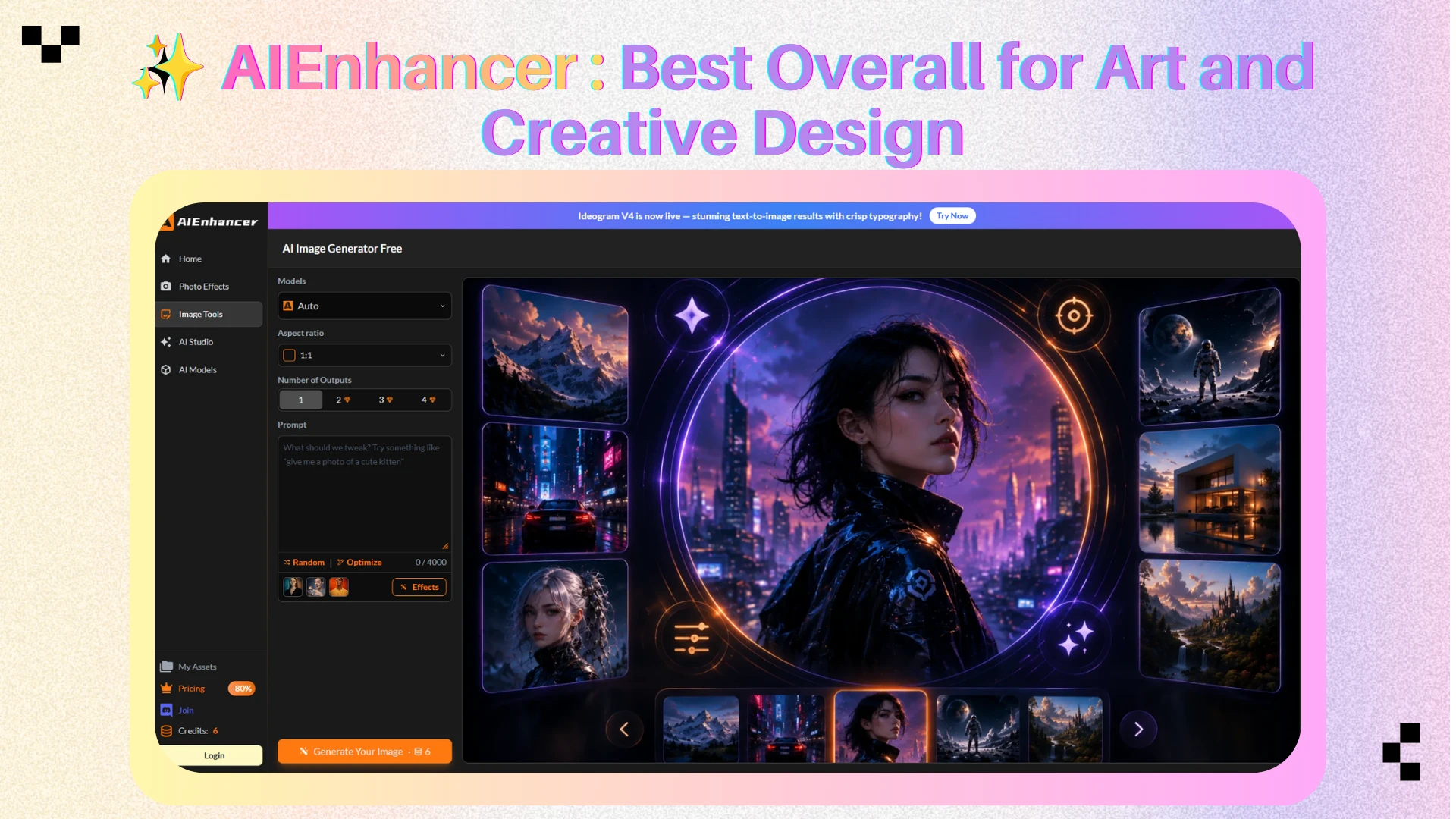Open the Home sidebar item
Image resolution: width=1456 pixels, height=819 pixels.
coord(209,259)
